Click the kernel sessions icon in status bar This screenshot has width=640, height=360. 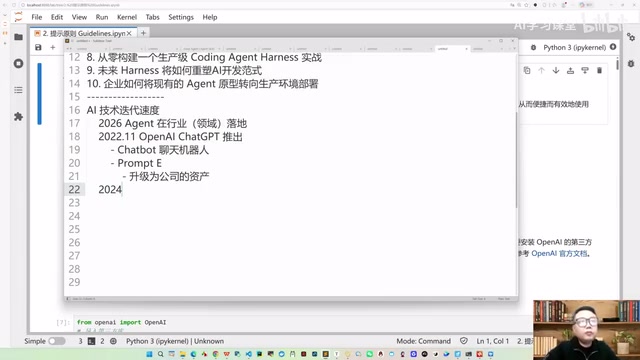pyautogui.click(x=113, y=341)
